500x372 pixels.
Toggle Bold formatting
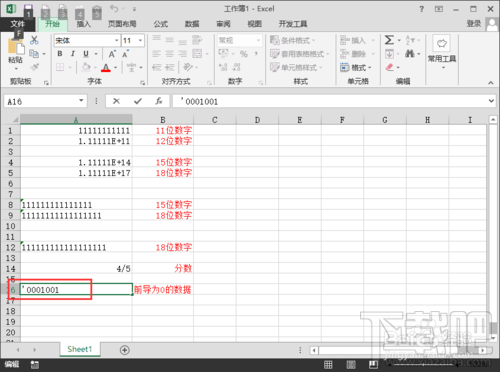coord(60,54)
